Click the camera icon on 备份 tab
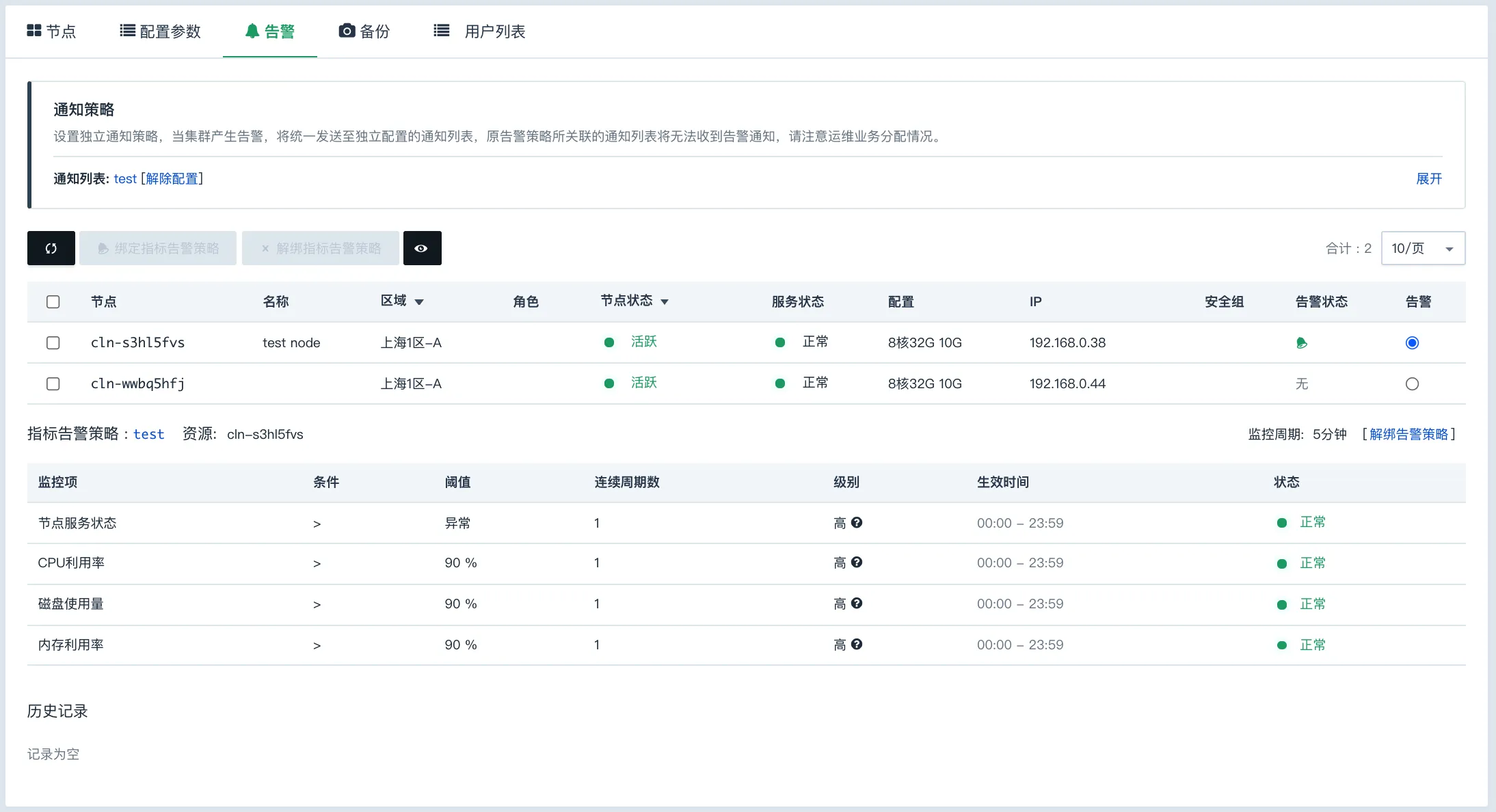Image resolution: width=1496 pixels, height=812 pixels. point(346,30)
